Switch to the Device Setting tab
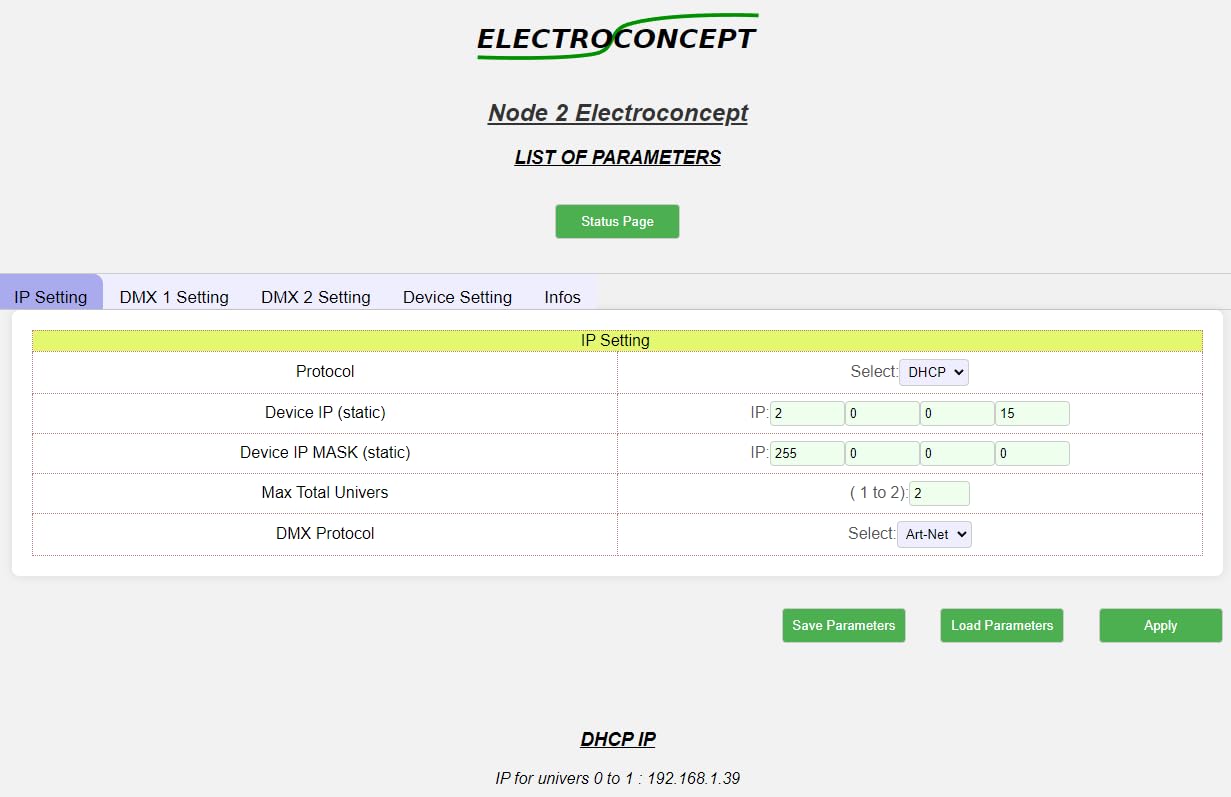The height and width of the screenshot is (797, 1231). 457,297
